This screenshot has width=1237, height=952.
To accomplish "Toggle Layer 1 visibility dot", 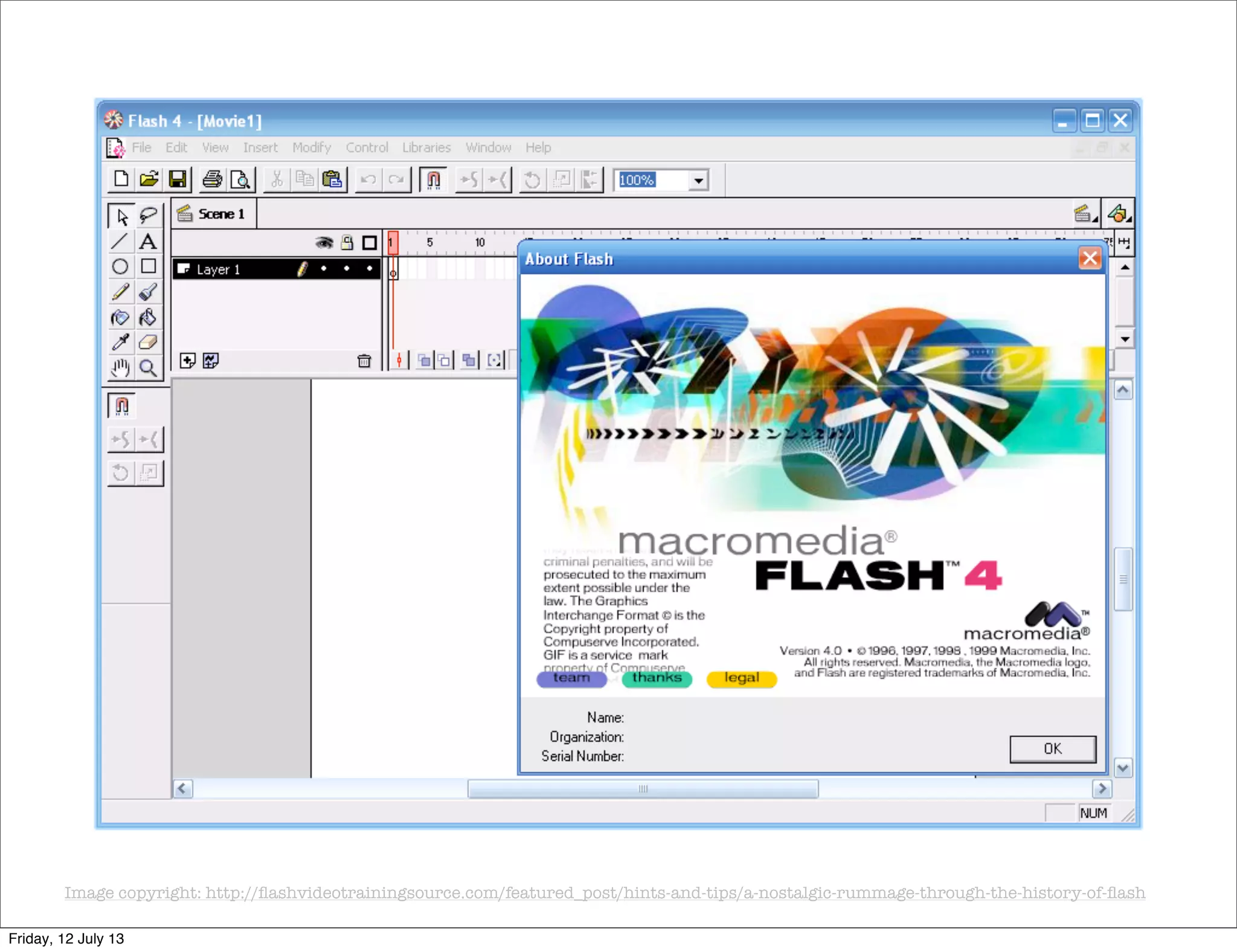I will click(x=324, y=269).
